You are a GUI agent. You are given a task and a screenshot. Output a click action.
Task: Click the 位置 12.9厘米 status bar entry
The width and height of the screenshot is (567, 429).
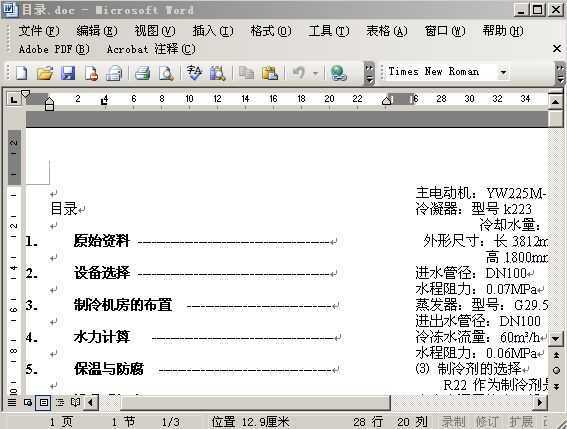[250, 422]
